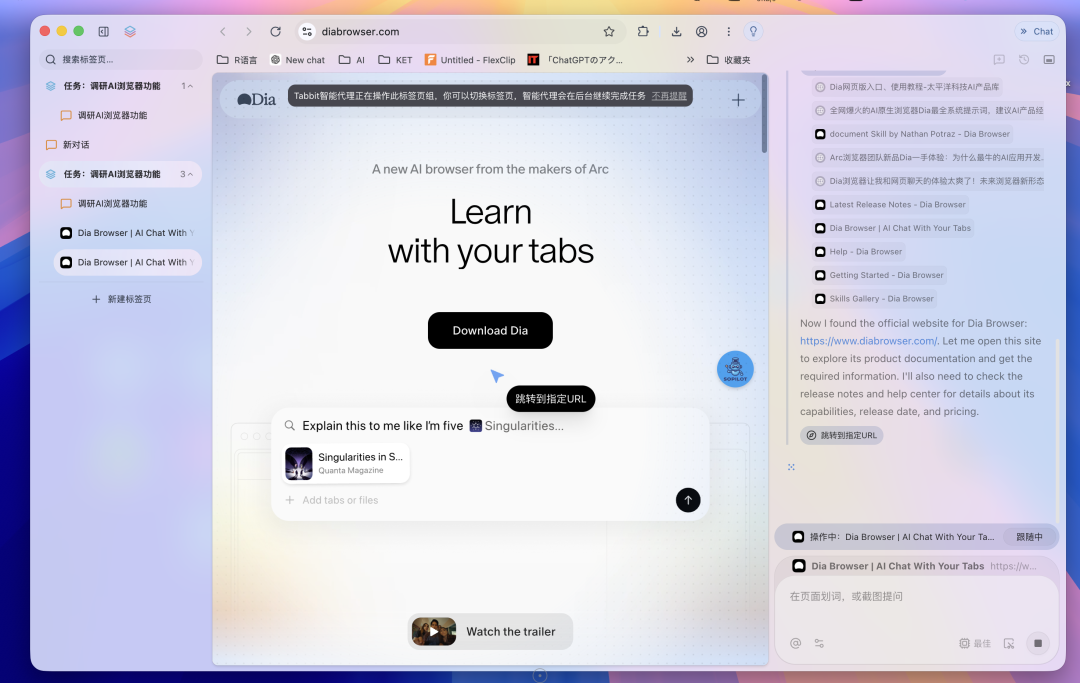Screen dimensions: 1080x683
Task: Submit prompt with the up-arrow button
Action: [x=688, y=500]
